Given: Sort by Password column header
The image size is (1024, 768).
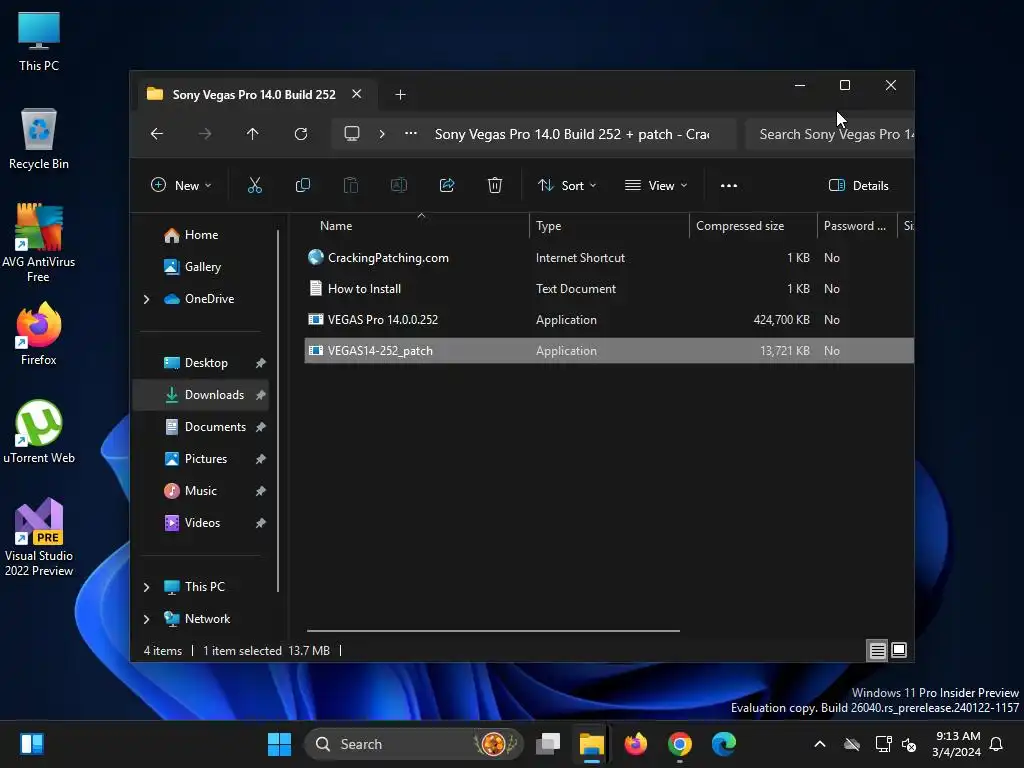Looking at the screenshot, I should [857, 226].
